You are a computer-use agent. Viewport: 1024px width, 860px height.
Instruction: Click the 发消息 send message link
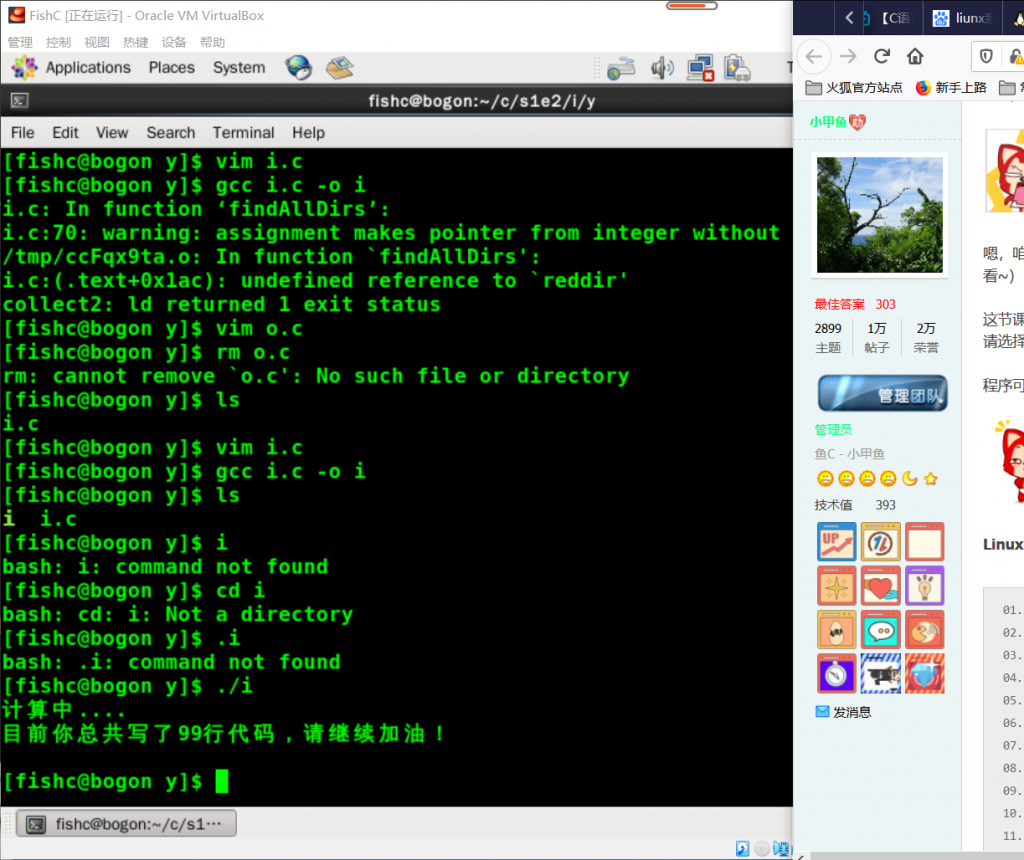click(x=851, y=712)
